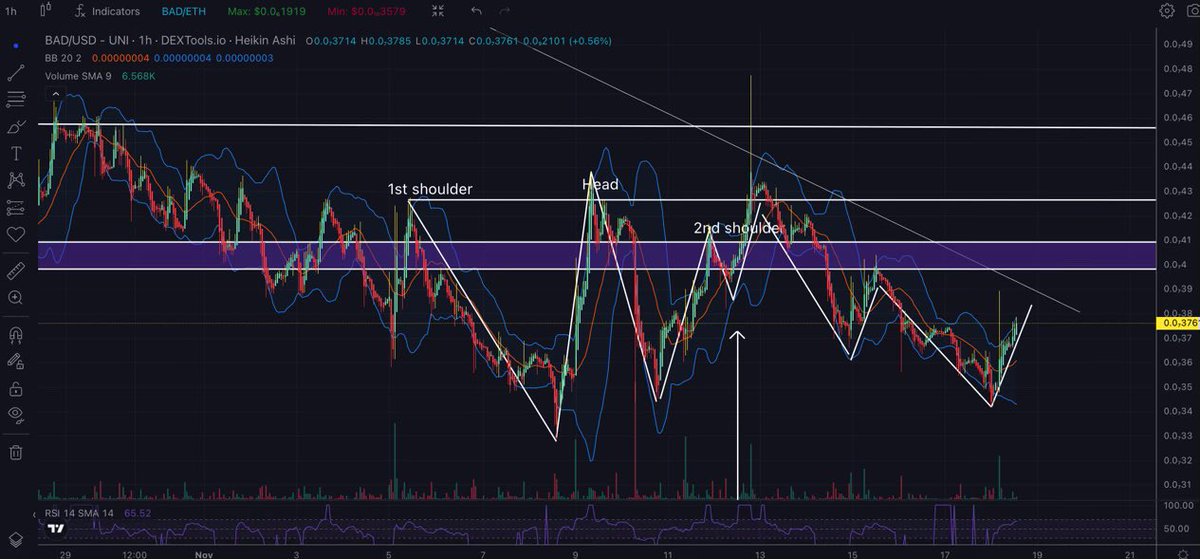
Task: Toggle stay in drawing mode pencil-lock
Action: coord(15,362)
